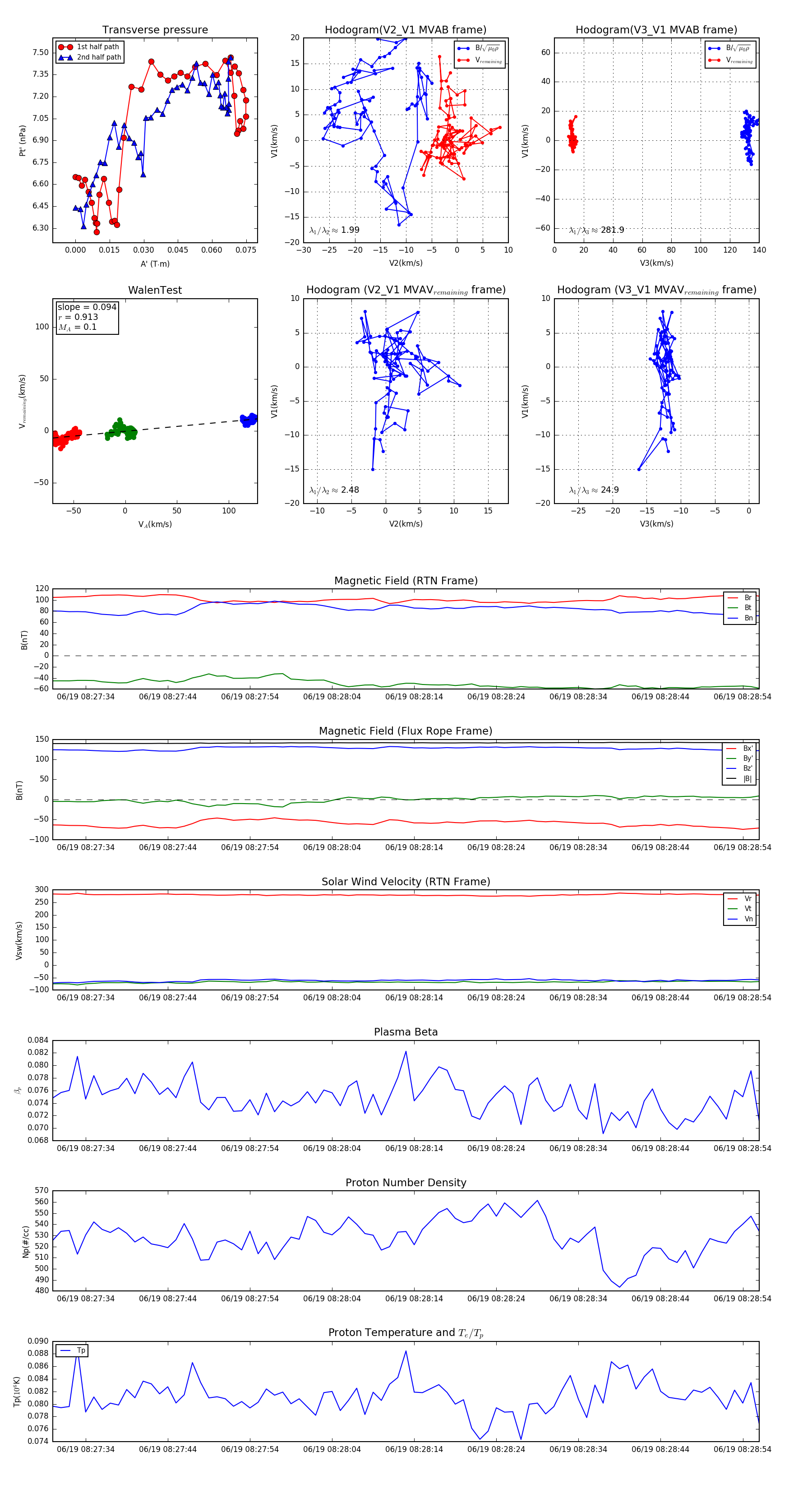Click the A' (T·m) x-axis label
Image resolution: width=812 pixels, height=1489 pixels.
click(x=155, y=264)
